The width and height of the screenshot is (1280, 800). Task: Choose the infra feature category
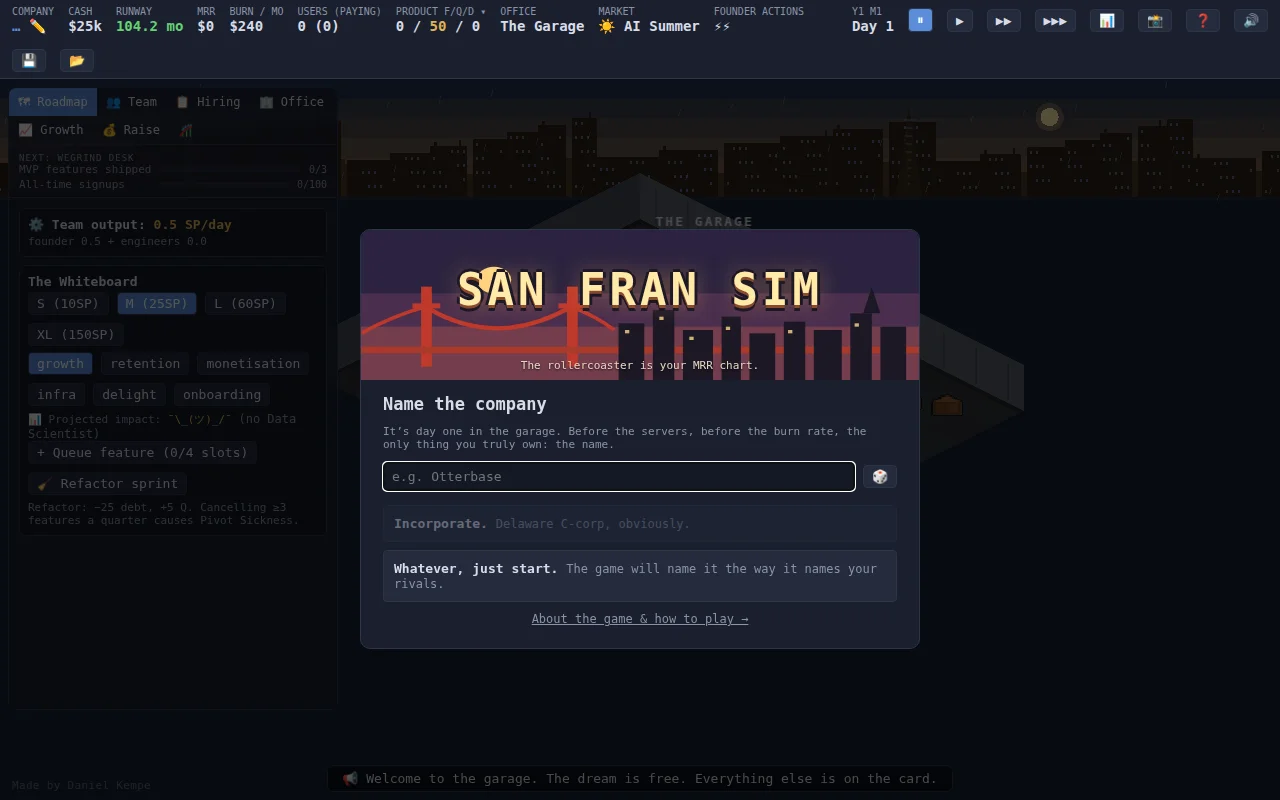[57, 395]
